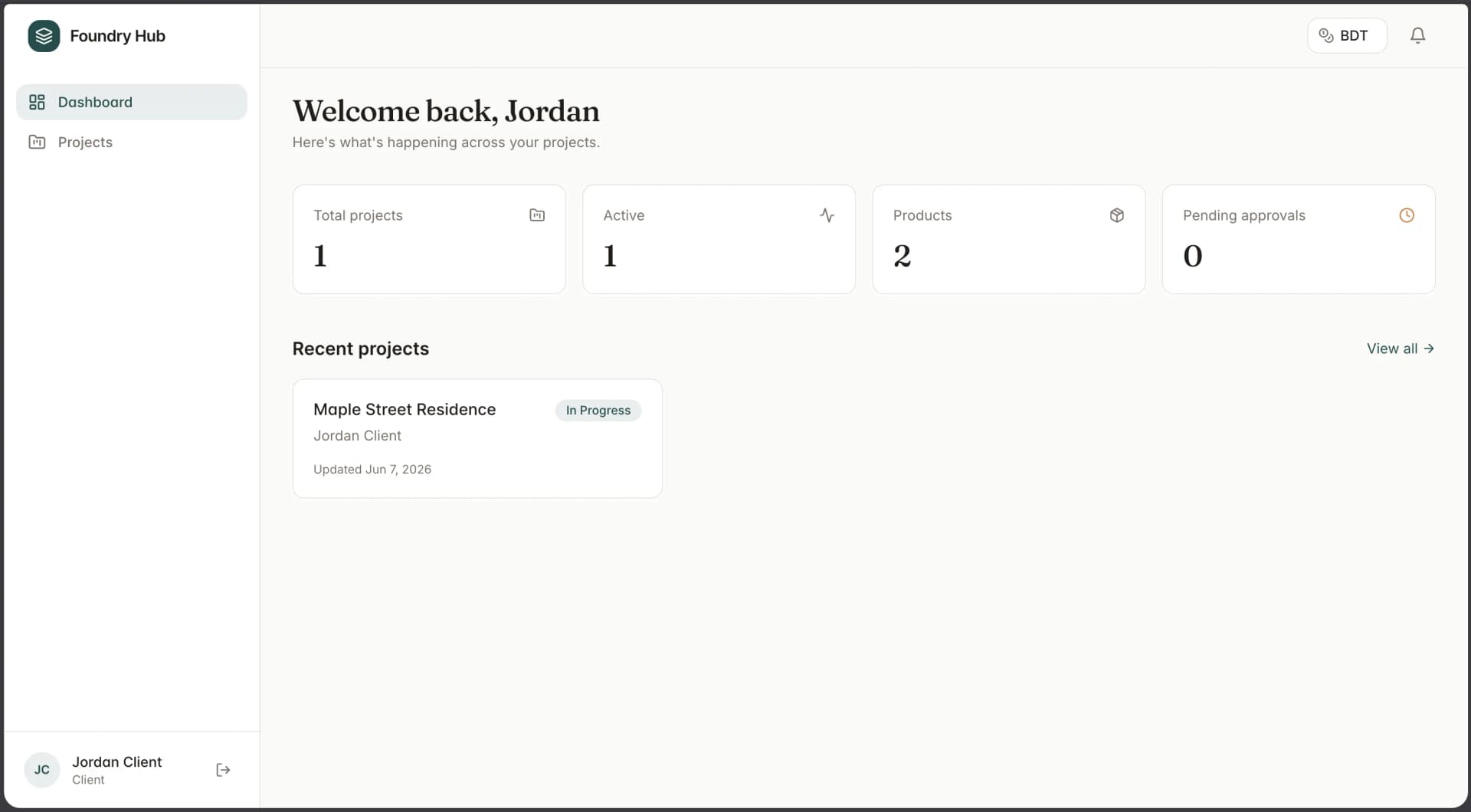Click the clock icon on Pending approvals card

pyautogui.click(x=1407, y=215)
